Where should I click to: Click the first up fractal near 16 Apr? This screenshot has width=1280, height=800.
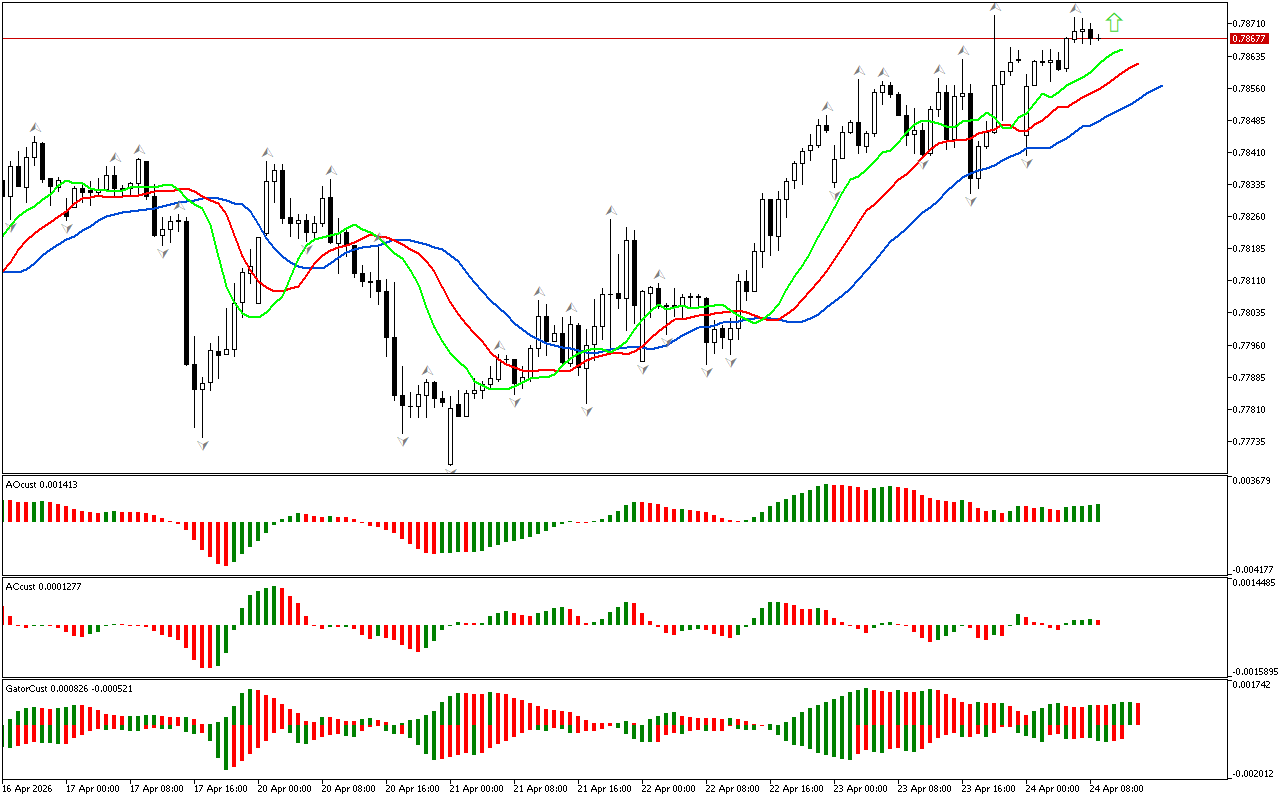coord(35,127)
